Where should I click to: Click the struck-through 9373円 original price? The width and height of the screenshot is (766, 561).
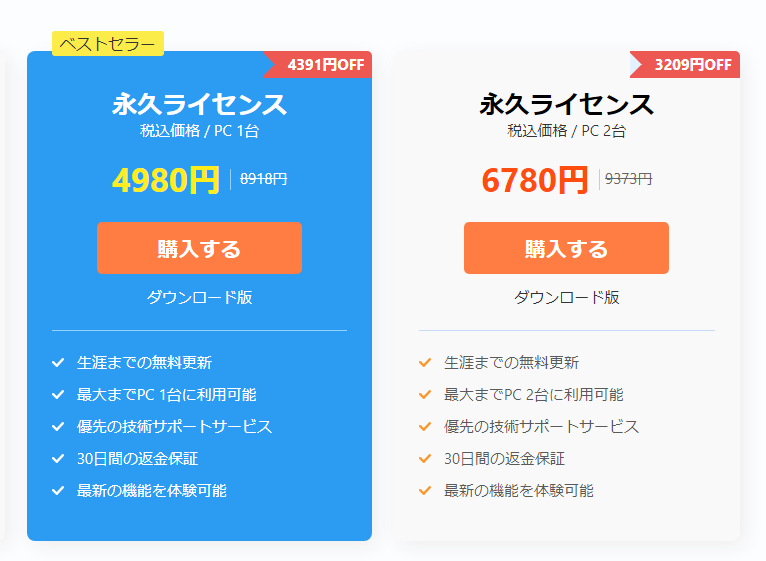[x=629, y=179]
